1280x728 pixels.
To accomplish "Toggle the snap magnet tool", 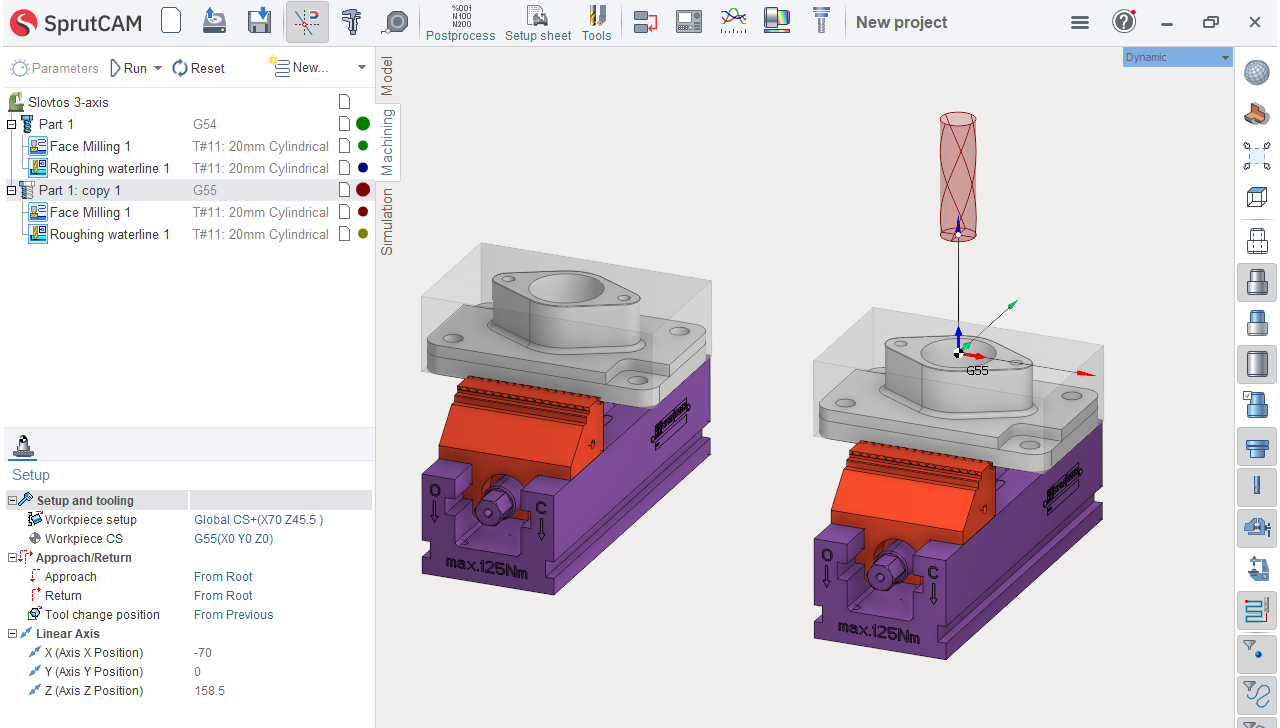I will [x=307, y=22].
